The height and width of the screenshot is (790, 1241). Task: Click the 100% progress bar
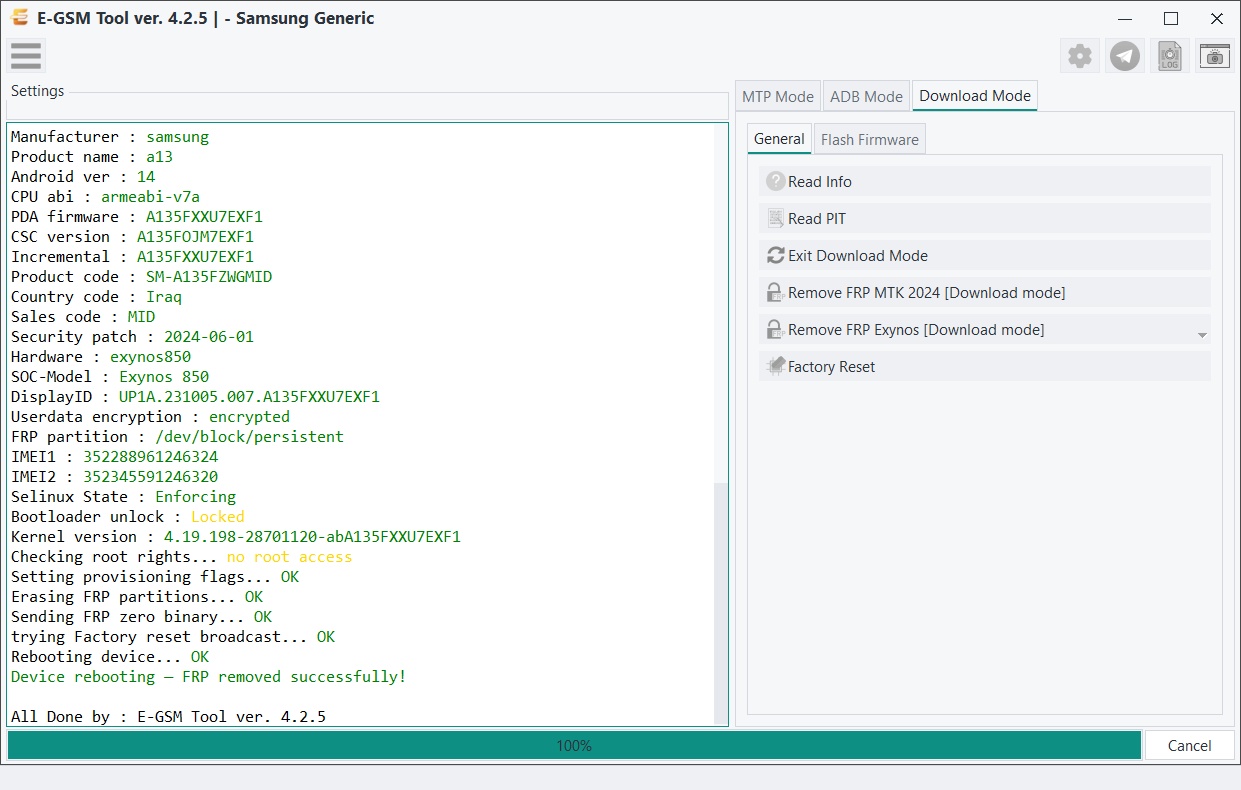[574, 745]
